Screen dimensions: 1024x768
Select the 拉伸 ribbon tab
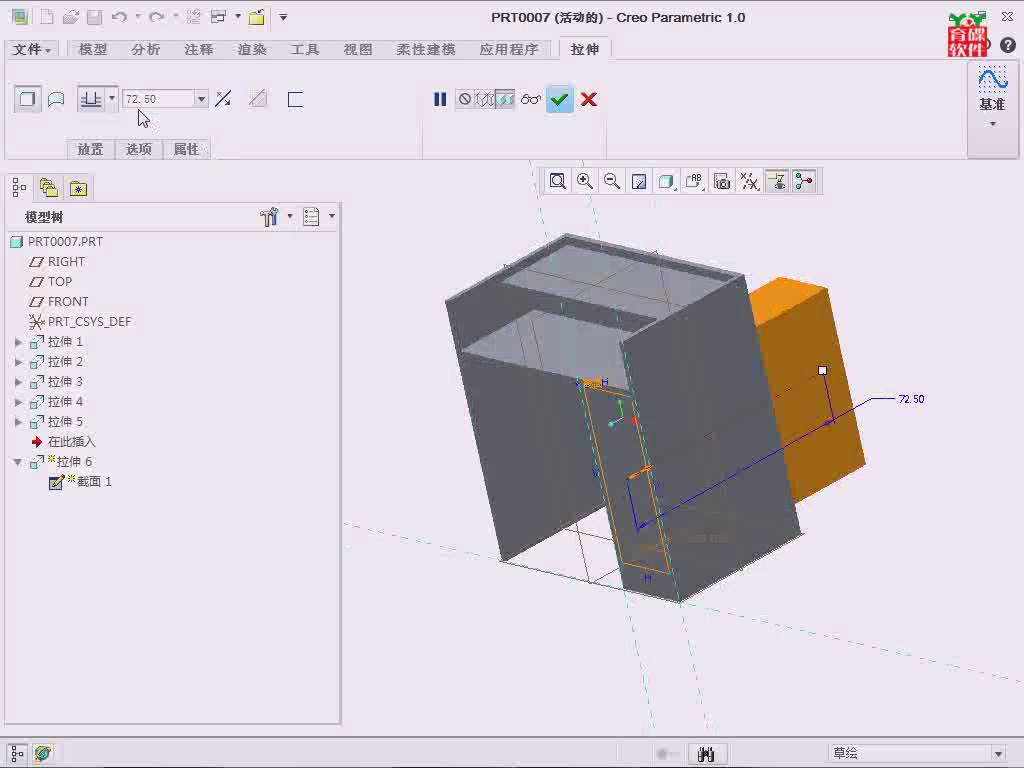(584, 49)
